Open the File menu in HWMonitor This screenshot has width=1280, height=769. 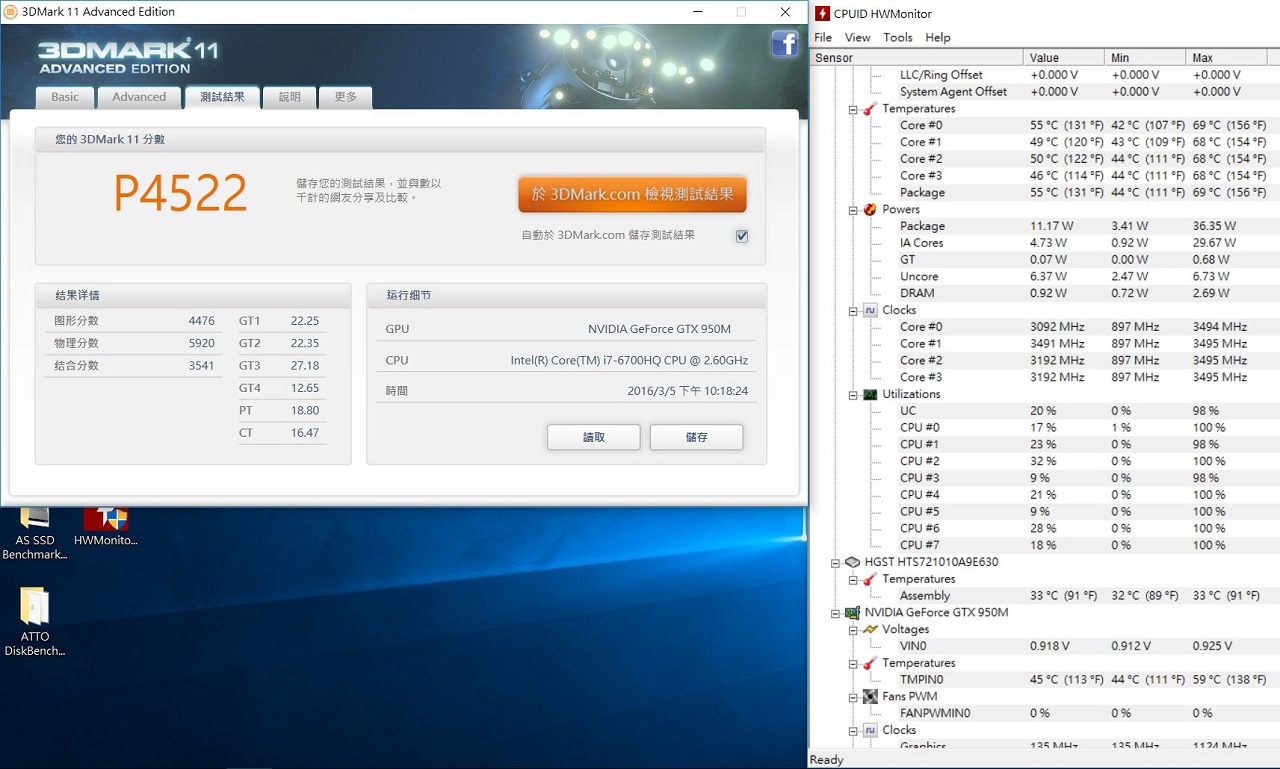click(823, 37)
